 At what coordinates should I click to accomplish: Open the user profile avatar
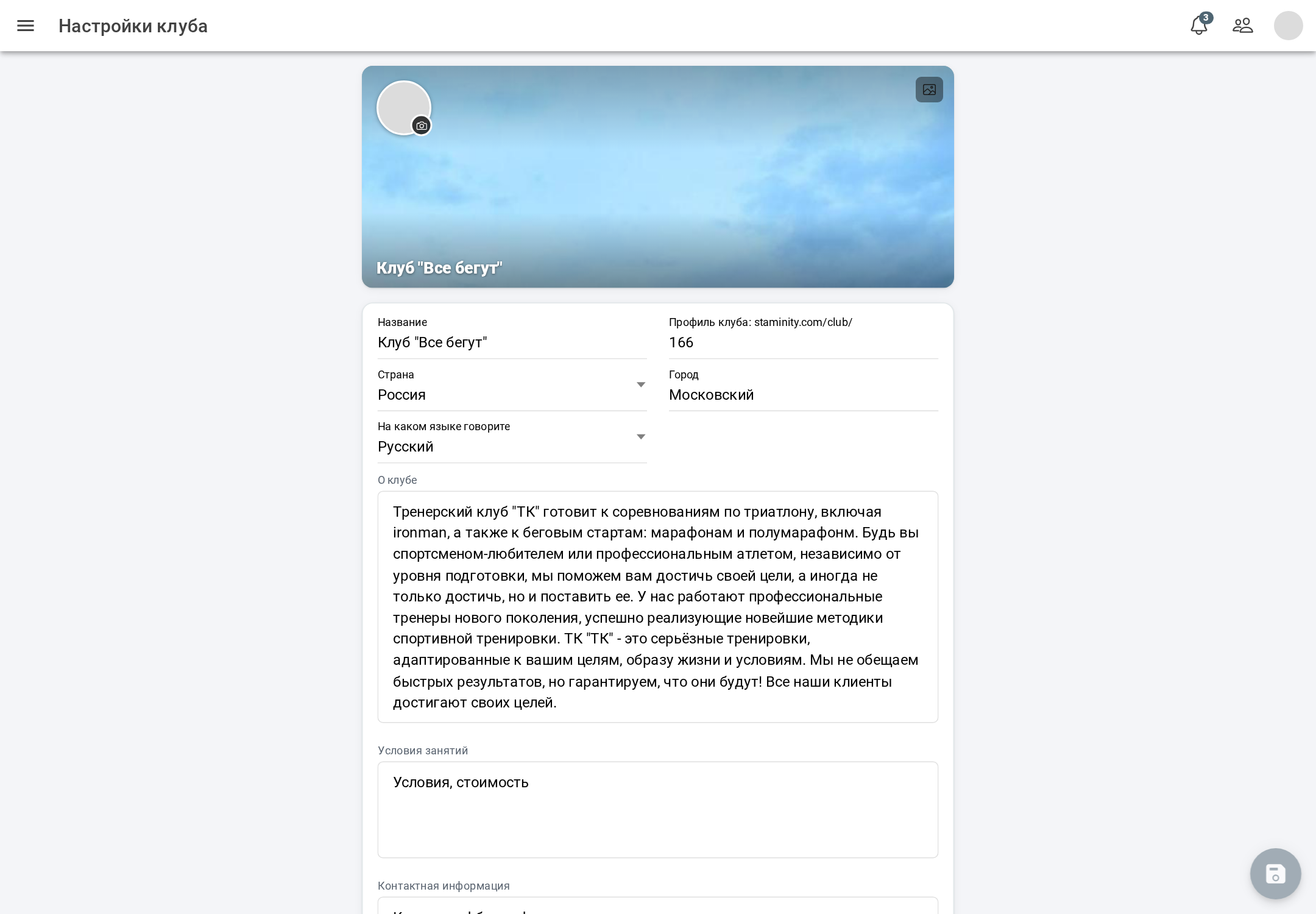point(1288,26)
